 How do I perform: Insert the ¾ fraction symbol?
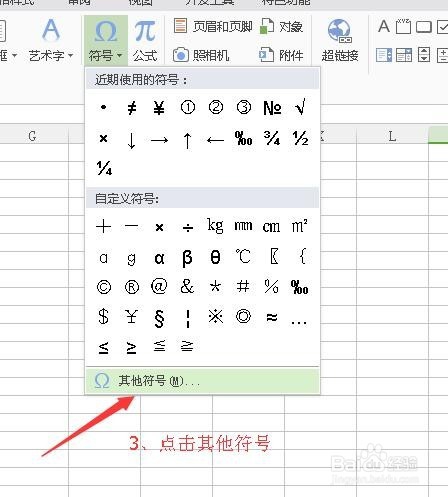point(272,138)
